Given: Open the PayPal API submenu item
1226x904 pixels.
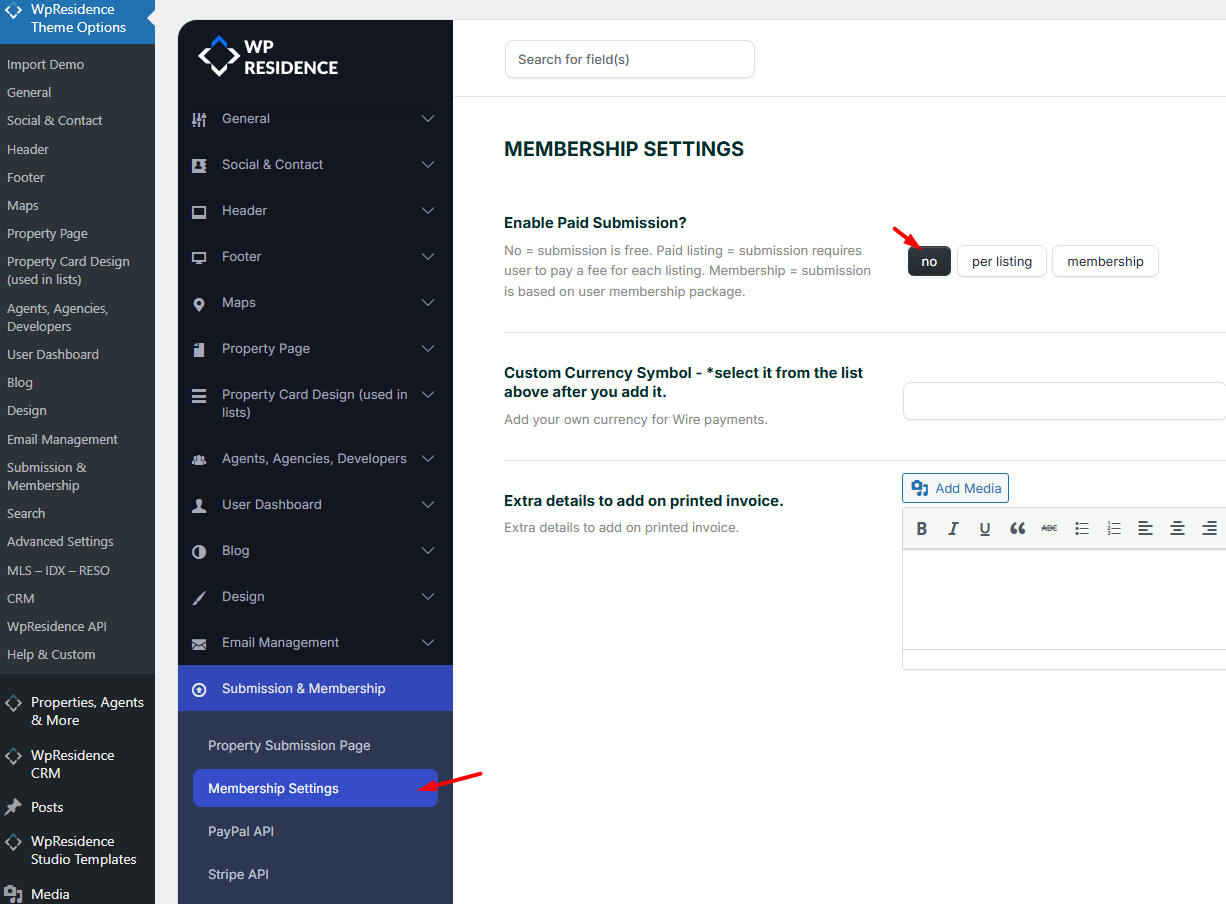Looking at the screenshot, I should (x=241, y=831).
